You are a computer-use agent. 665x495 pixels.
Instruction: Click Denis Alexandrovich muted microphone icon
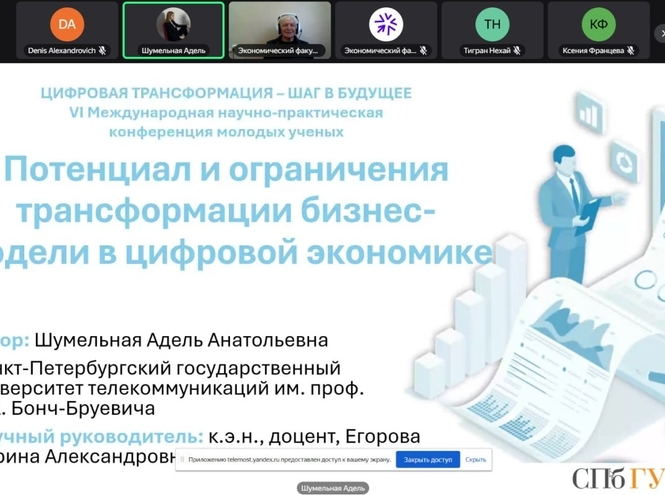102,50
